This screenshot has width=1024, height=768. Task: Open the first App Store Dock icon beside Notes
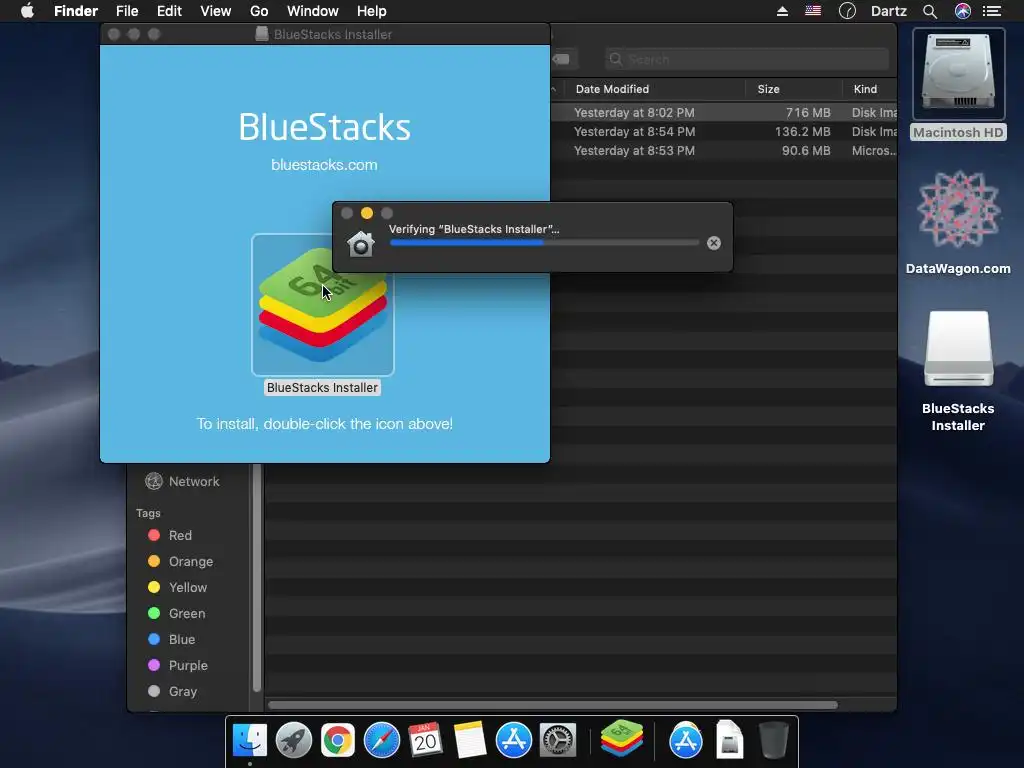pyautogui.click(x=514, y=741)
